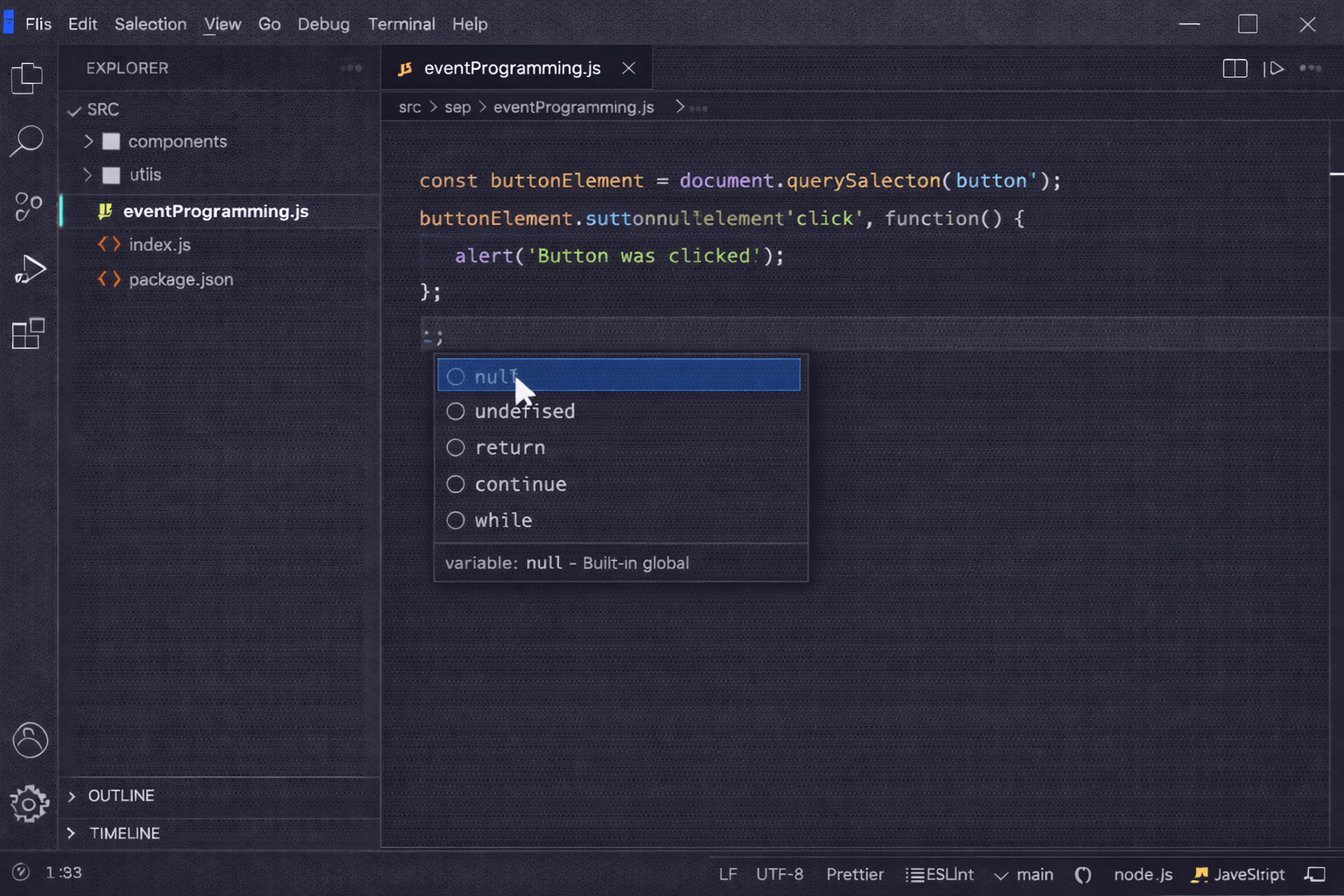Open the Extensions view
This screenshot has width=1344, height=896.
coord(27,333)
